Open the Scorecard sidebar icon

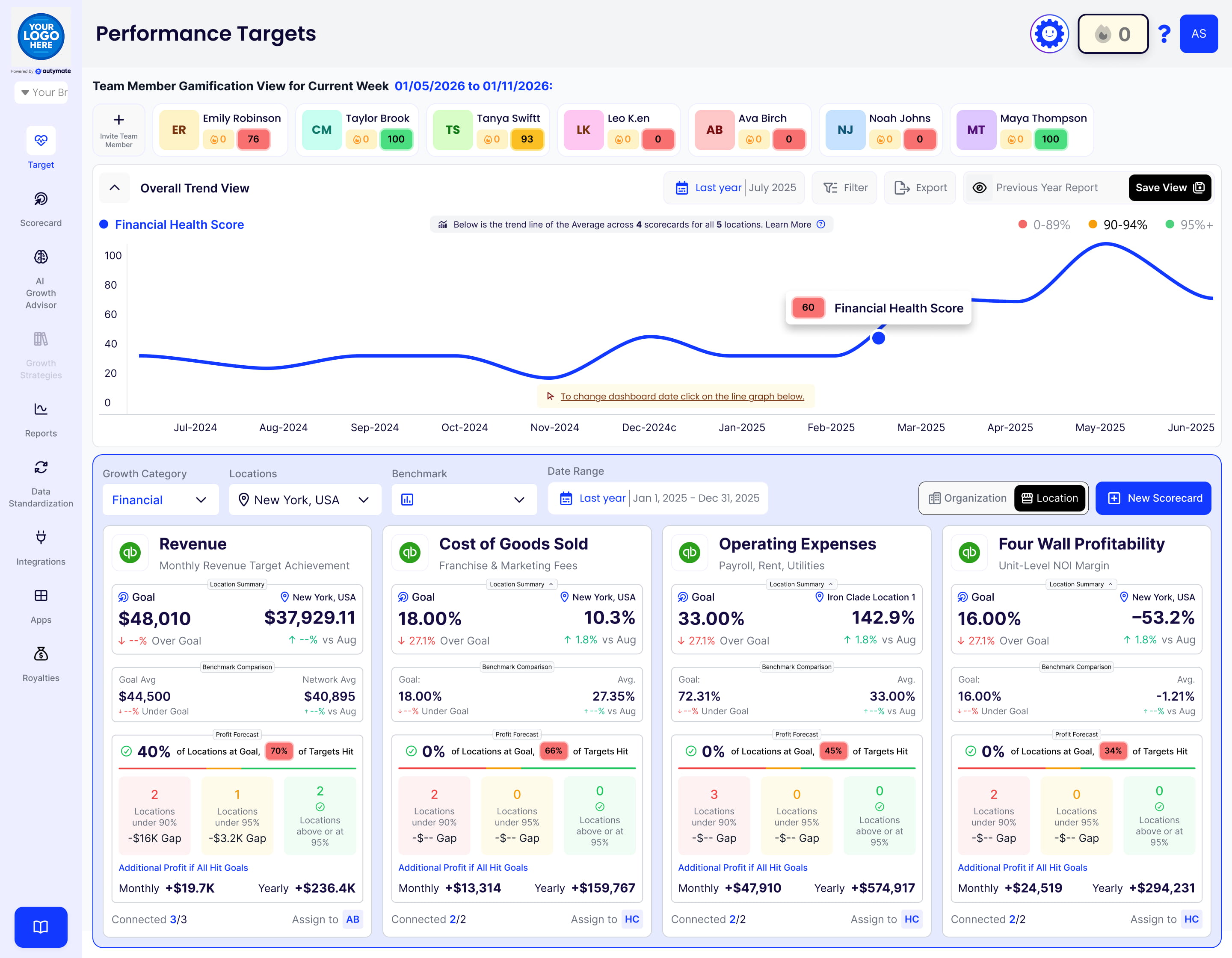pos(41,199)
